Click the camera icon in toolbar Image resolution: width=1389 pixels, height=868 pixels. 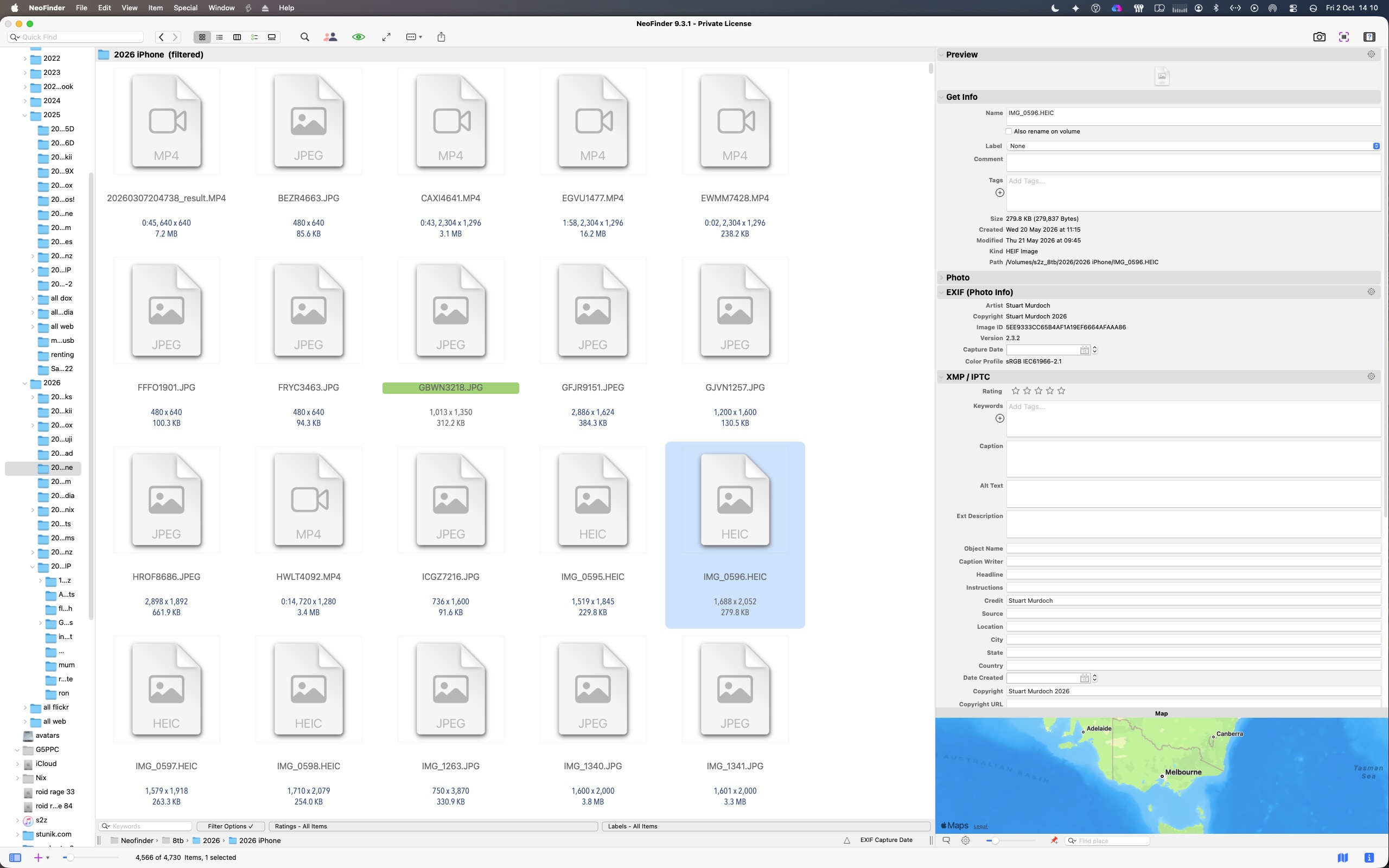[1319, 37]
